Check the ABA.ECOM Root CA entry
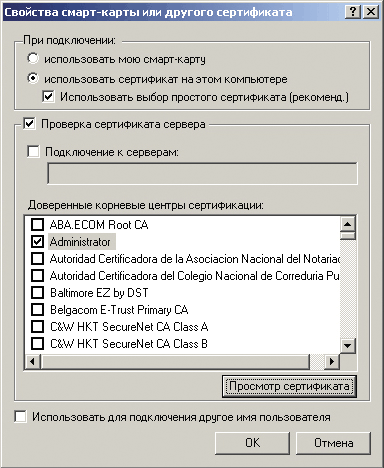The width and height of the screenshot is (384, 468). click(37, 225)
